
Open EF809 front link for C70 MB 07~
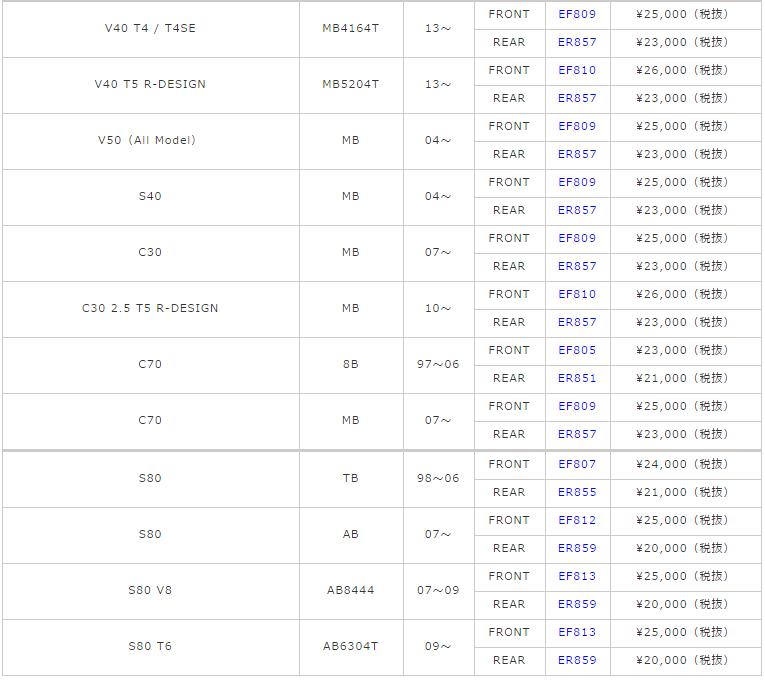tap(577, 406)
